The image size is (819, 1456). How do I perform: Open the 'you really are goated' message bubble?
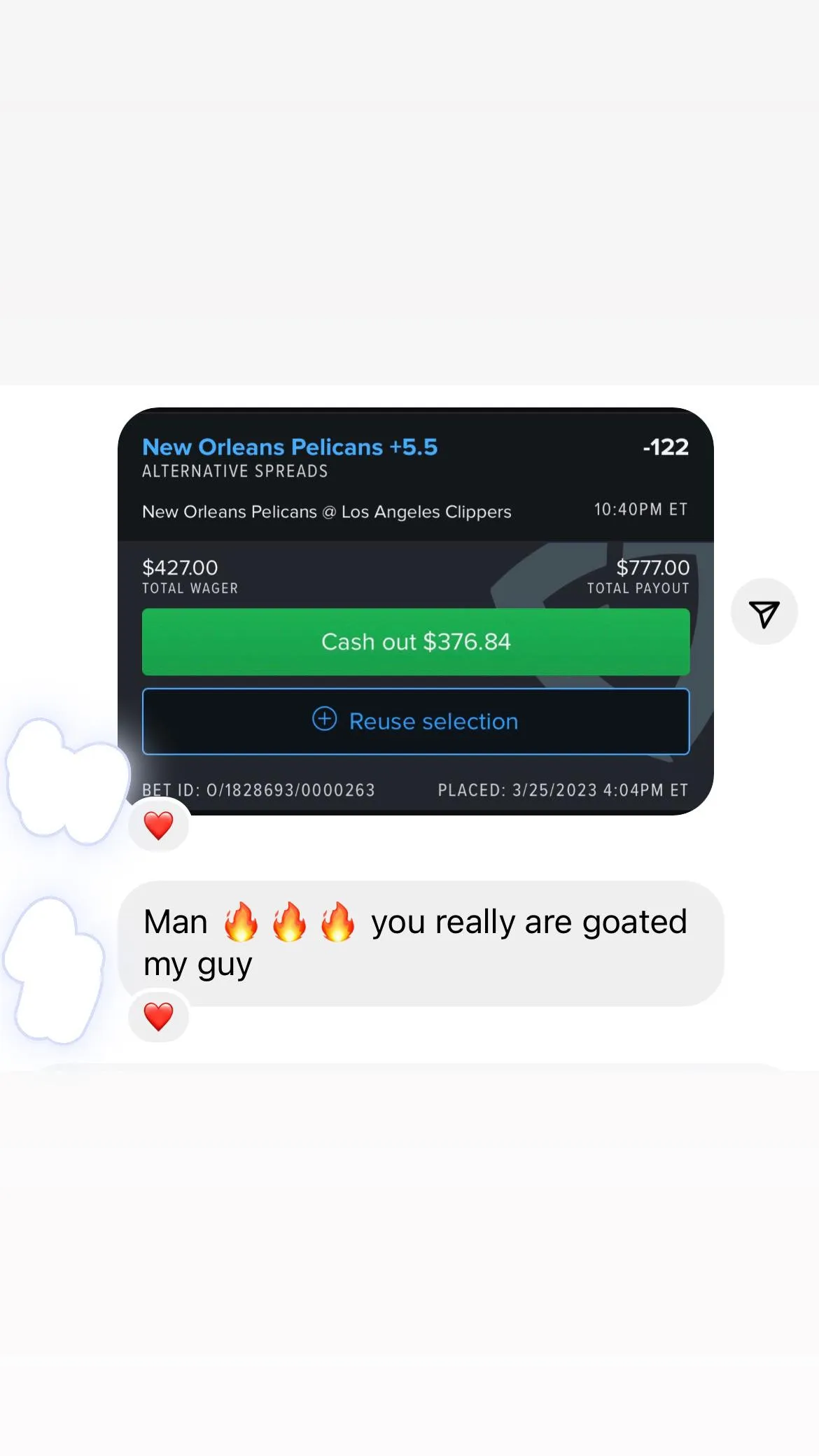click(421, 944)
